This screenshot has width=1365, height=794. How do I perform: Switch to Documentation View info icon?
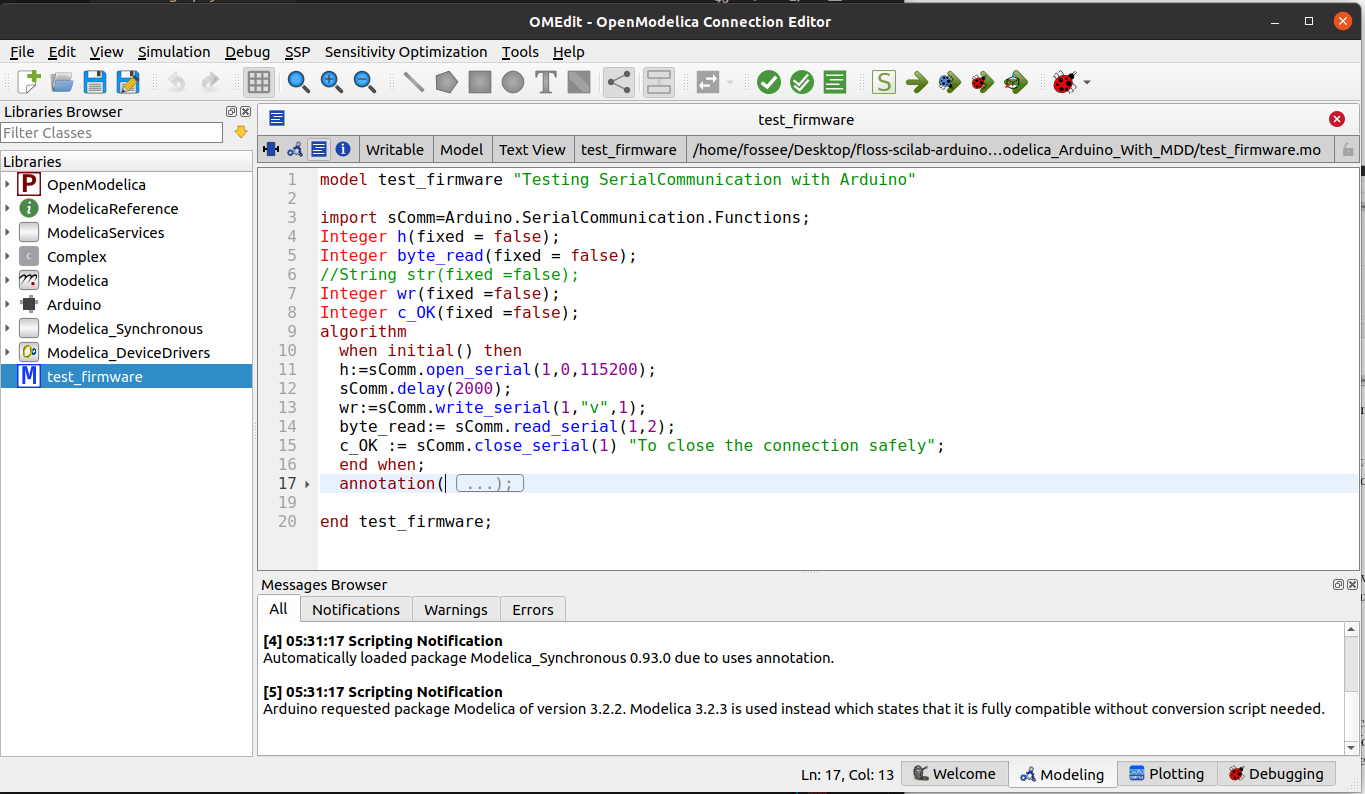(343, 149)
